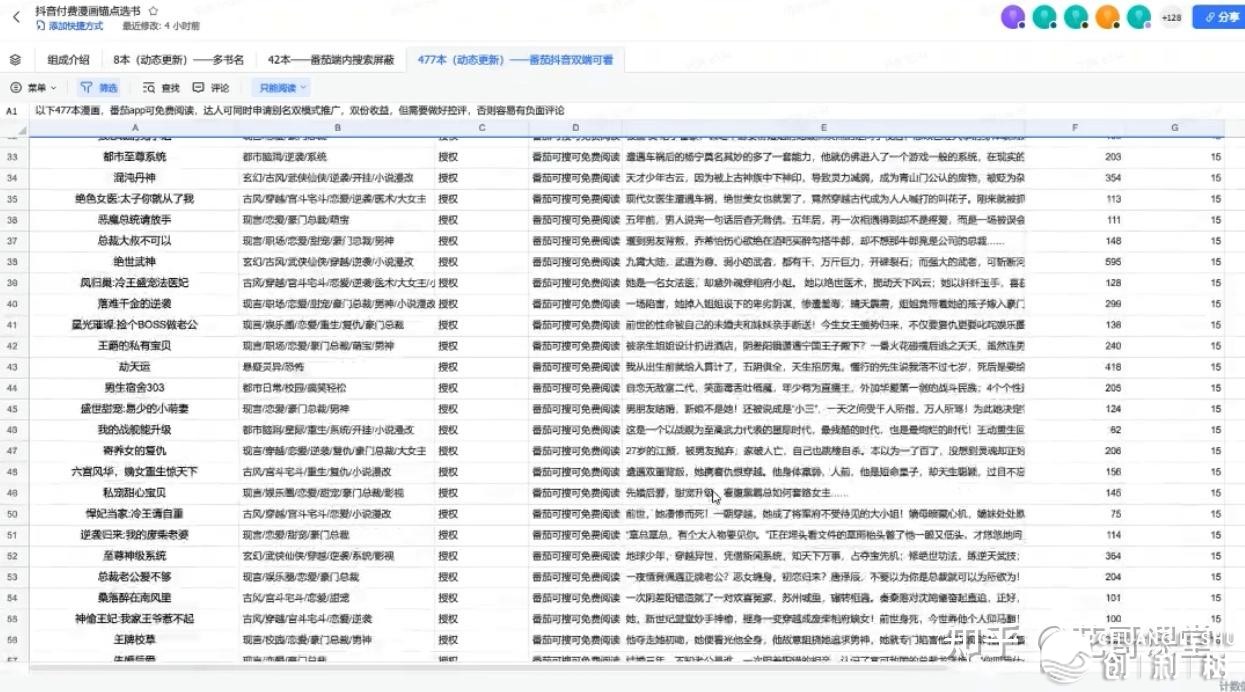Expand the 菜单 menu dropdown
This screenshot has width=1245, height=692.
(34, 88)
